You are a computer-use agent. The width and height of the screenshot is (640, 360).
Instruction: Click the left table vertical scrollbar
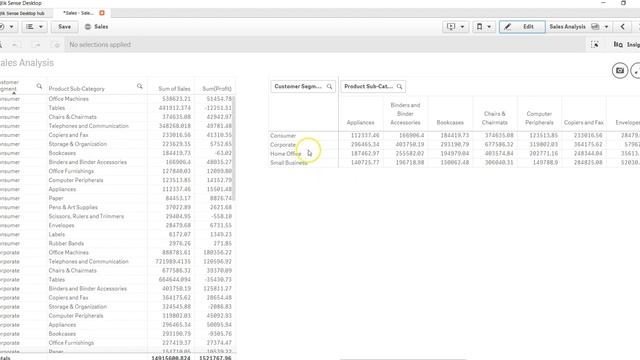coord(234,148)
